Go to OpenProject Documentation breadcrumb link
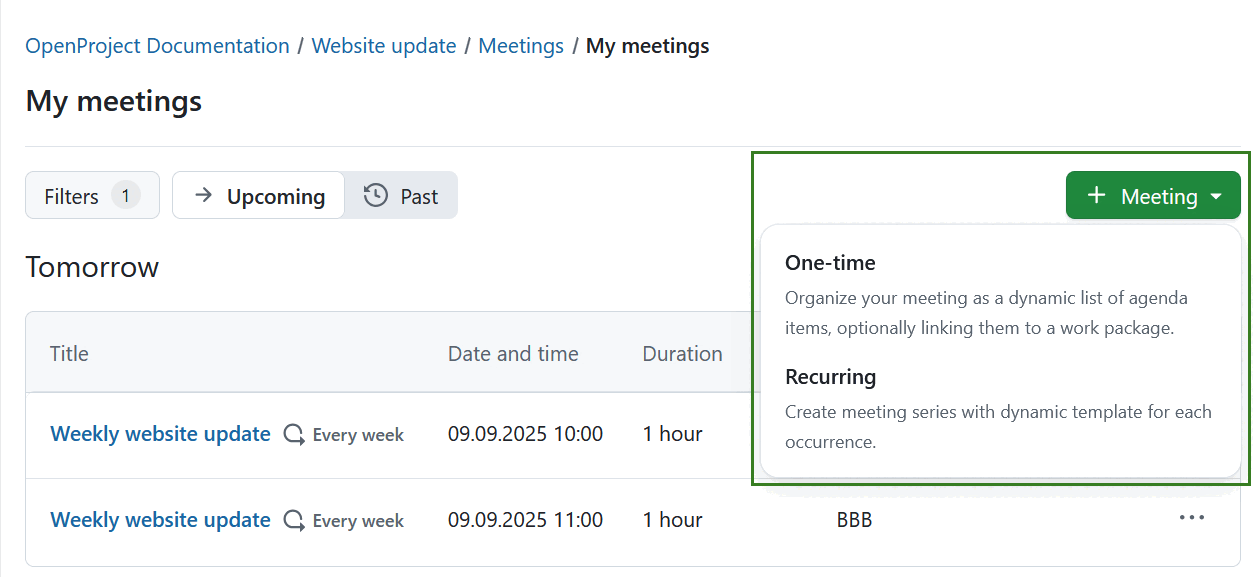 156,45
